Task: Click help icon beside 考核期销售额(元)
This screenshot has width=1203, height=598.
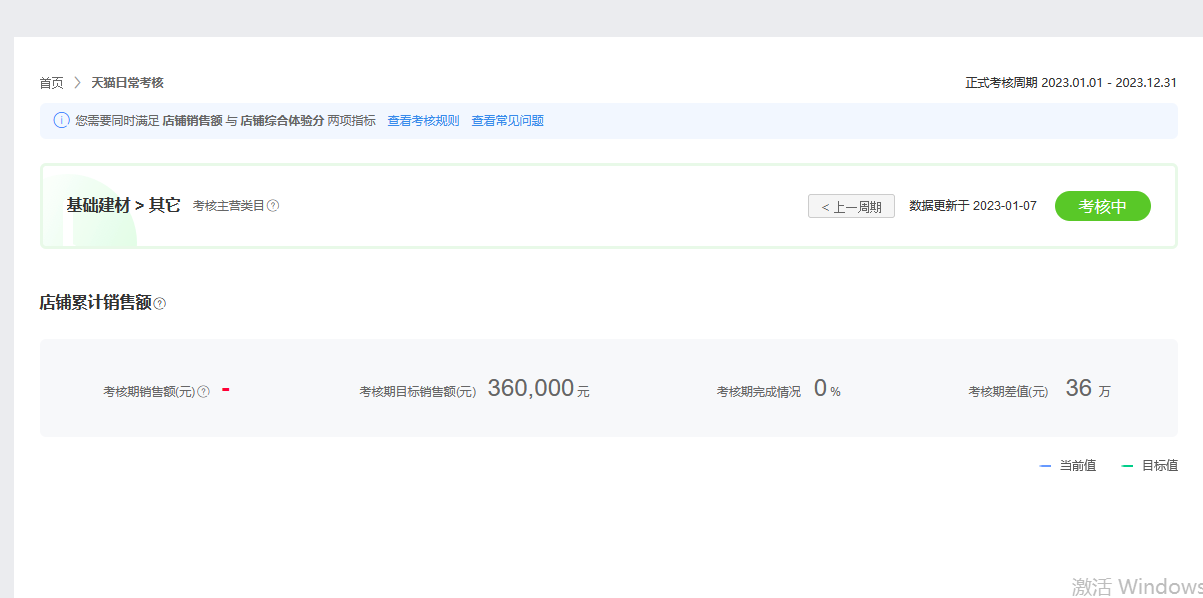Action: tap(204, 392)
